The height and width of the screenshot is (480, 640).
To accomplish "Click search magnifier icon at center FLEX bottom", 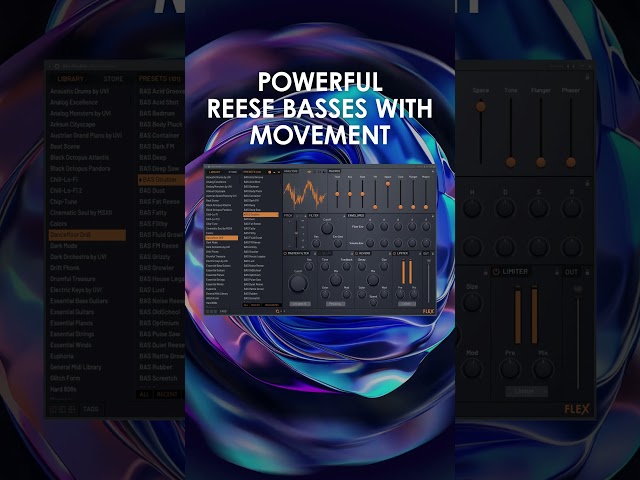I will pyautogui.click(x=278, y=311).
